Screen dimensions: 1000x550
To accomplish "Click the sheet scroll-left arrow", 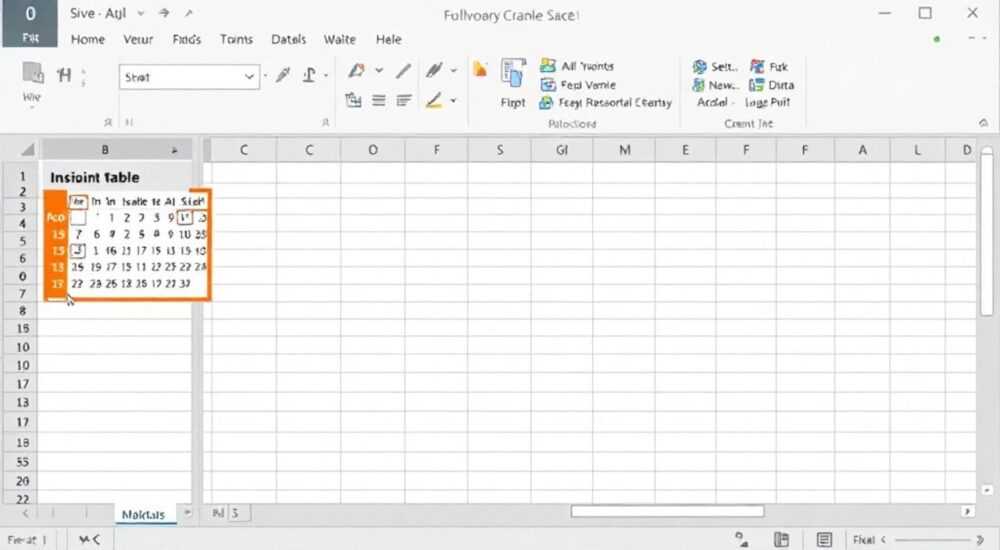I will tap(26, 513).
